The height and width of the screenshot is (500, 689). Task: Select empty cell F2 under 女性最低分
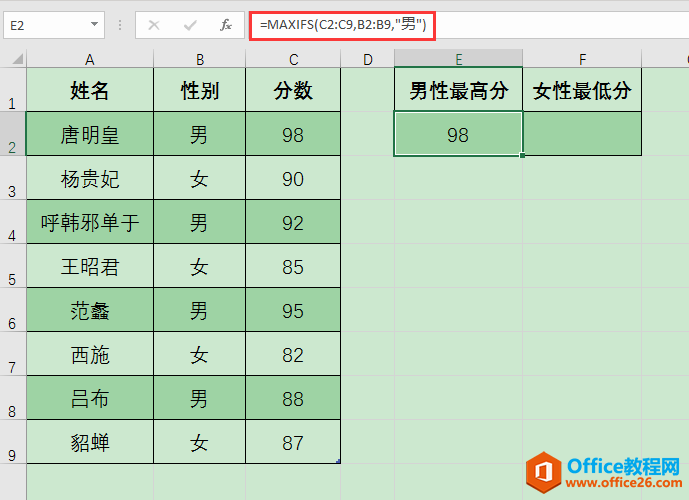point(582,134)
